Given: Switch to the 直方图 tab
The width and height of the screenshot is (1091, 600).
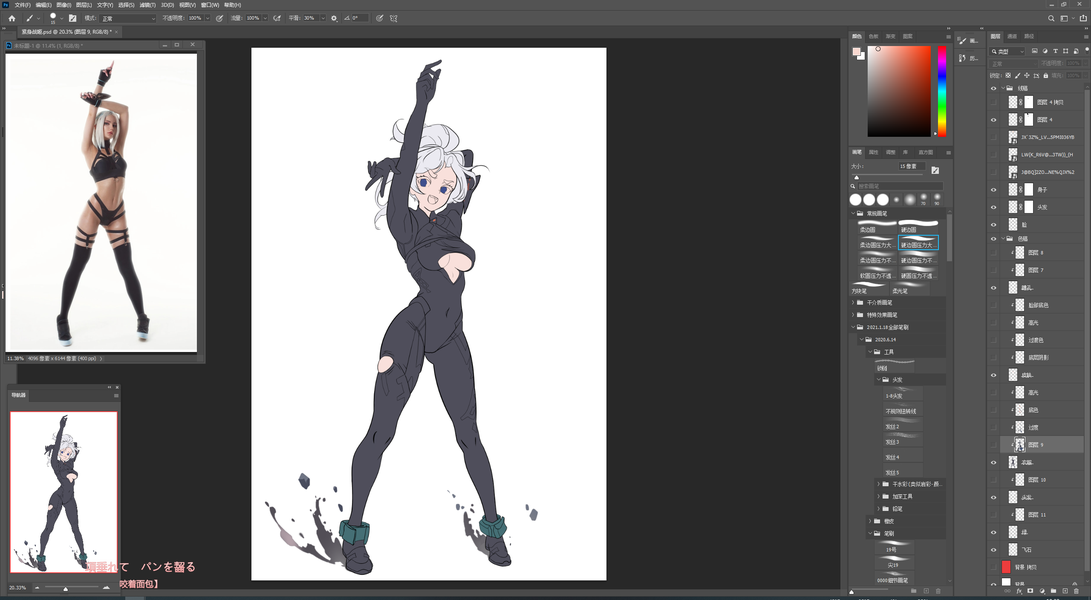Looking at the screenshot, I should [x=925, y=152].
